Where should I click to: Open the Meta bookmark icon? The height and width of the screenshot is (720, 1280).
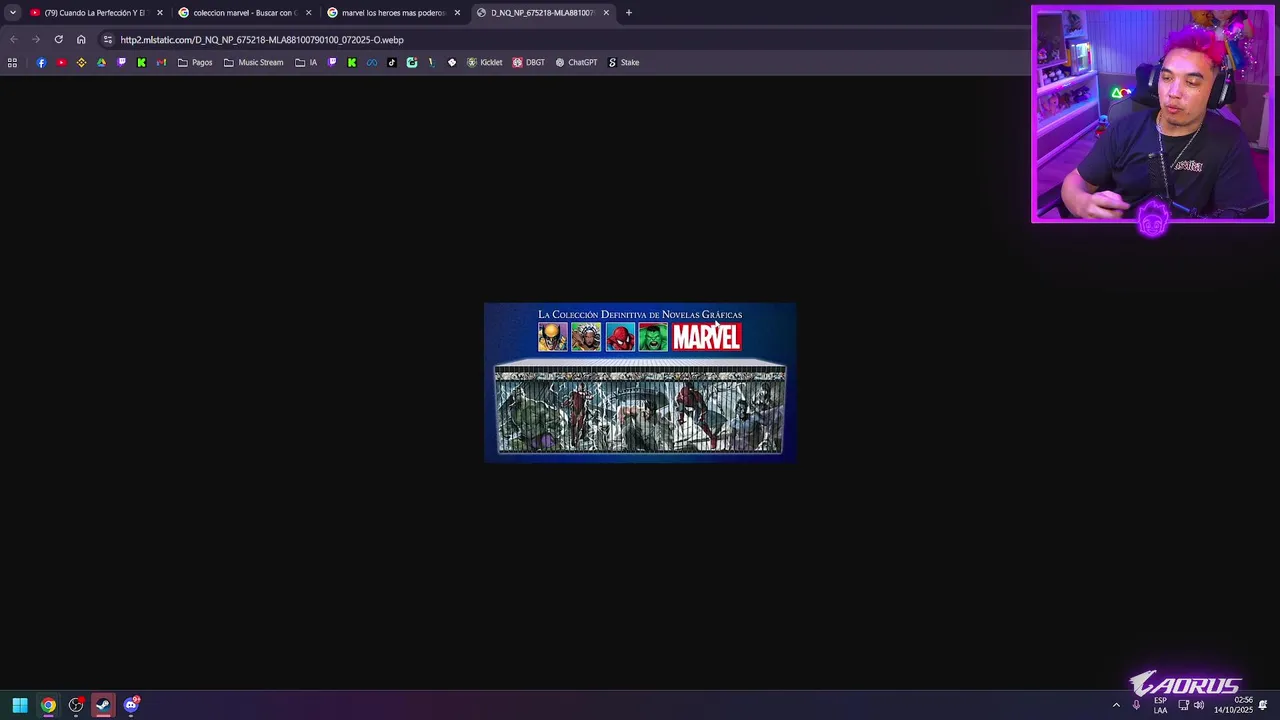point(372,62)
